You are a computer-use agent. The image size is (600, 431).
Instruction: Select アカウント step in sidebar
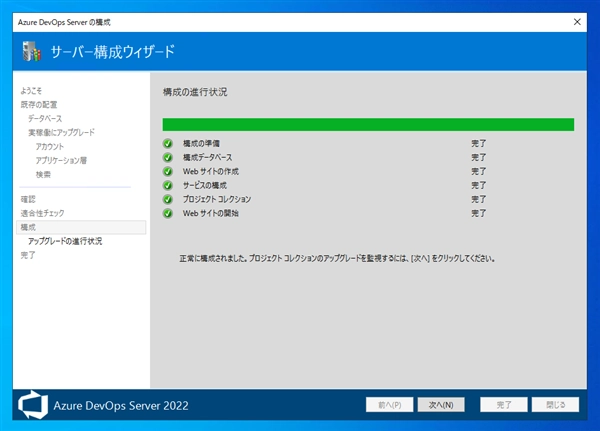tap(50, 147)
